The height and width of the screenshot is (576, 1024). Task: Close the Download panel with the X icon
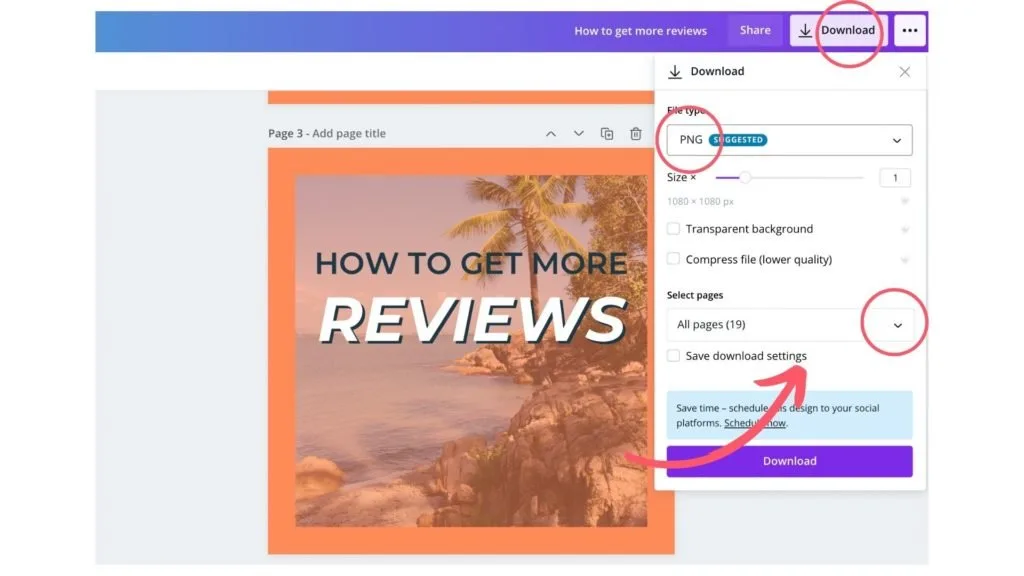coord(904,71)
